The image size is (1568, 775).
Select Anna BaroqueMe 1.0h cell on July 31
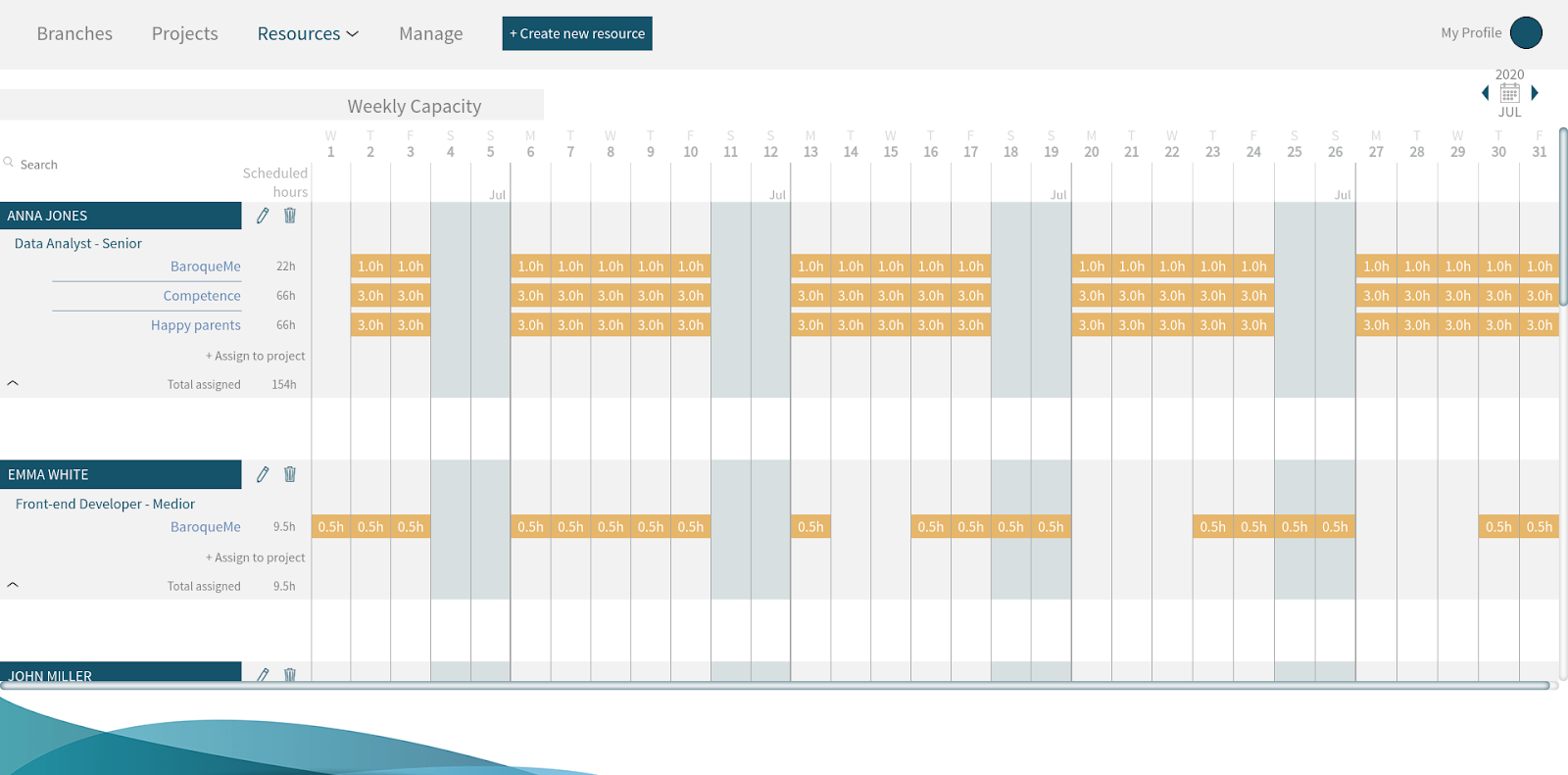(1539, 266)
